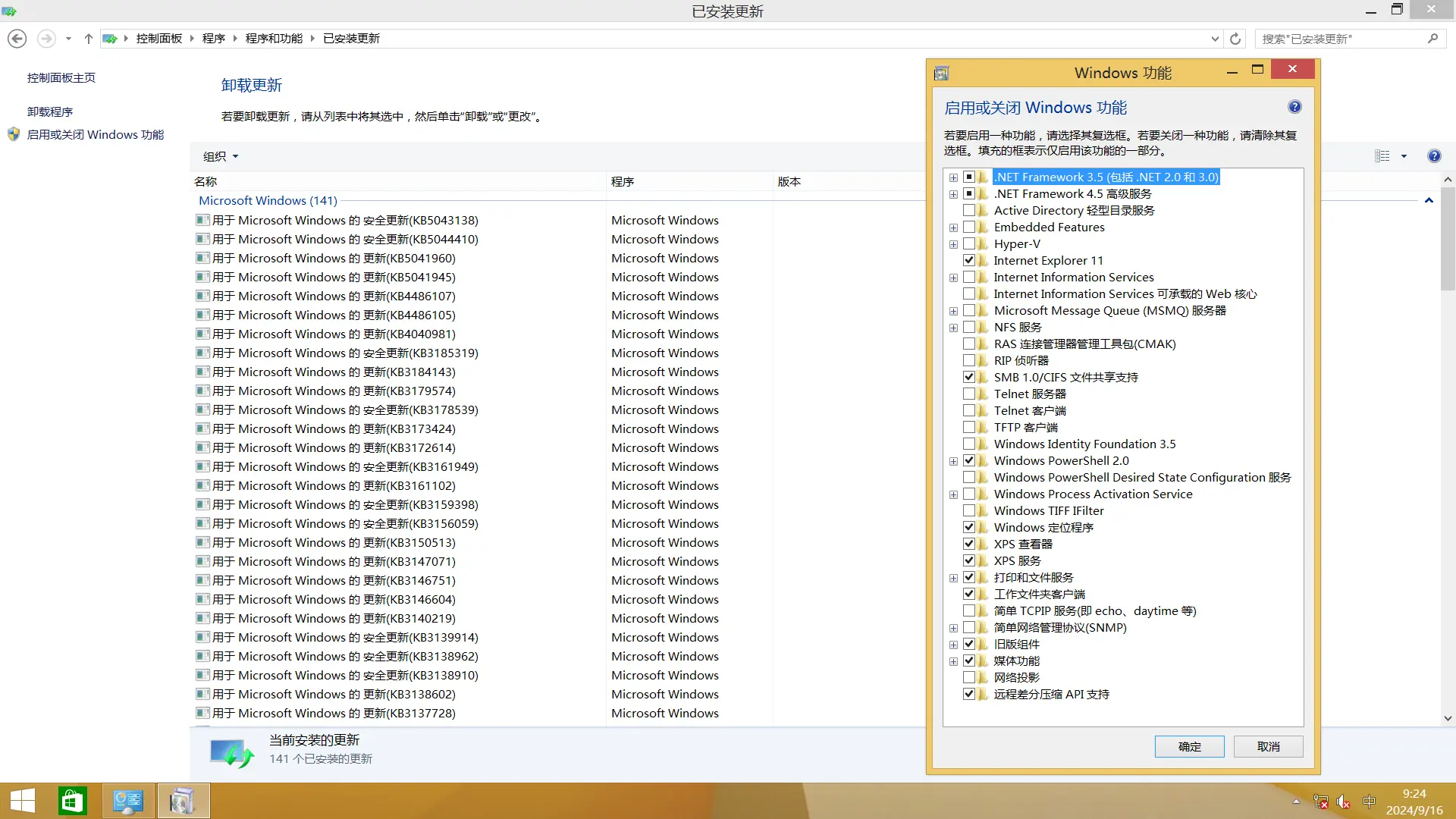Screen dimensions: 1456x819
Task: Collapse the Microsoft Windows (141) group
Action: [x=1429, y=200]
